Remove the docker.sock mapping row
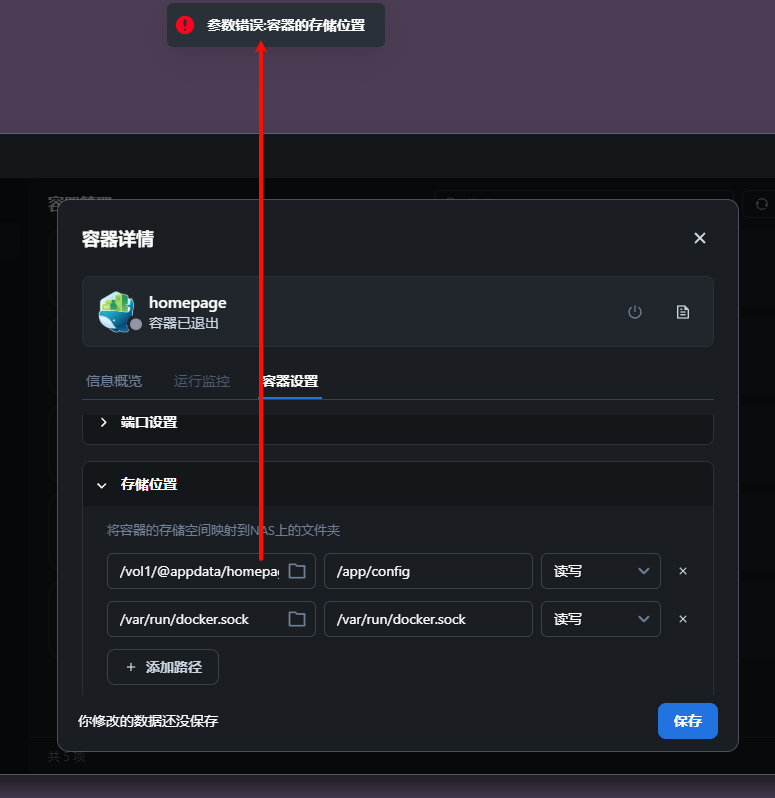 point(683,619)
